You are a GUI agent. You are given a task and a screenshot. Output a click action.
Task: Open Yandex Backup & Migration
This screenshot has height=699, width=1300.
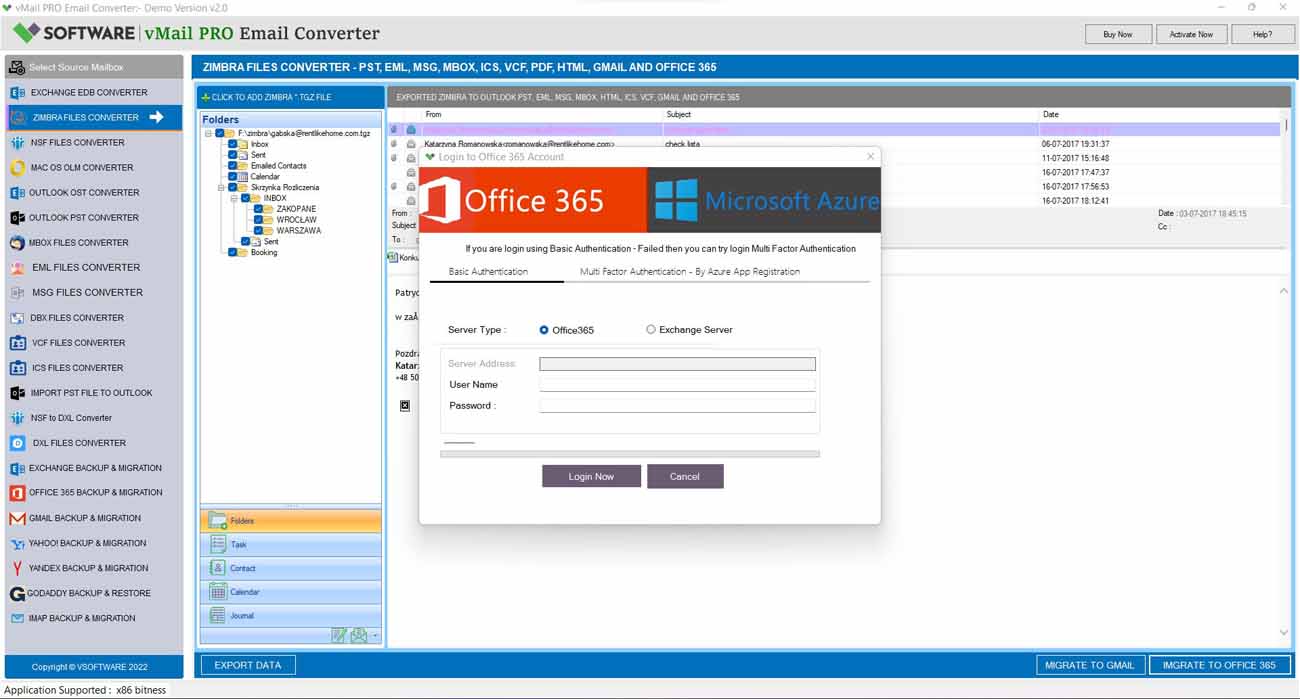pyautogui.click(x=93, y=568)
